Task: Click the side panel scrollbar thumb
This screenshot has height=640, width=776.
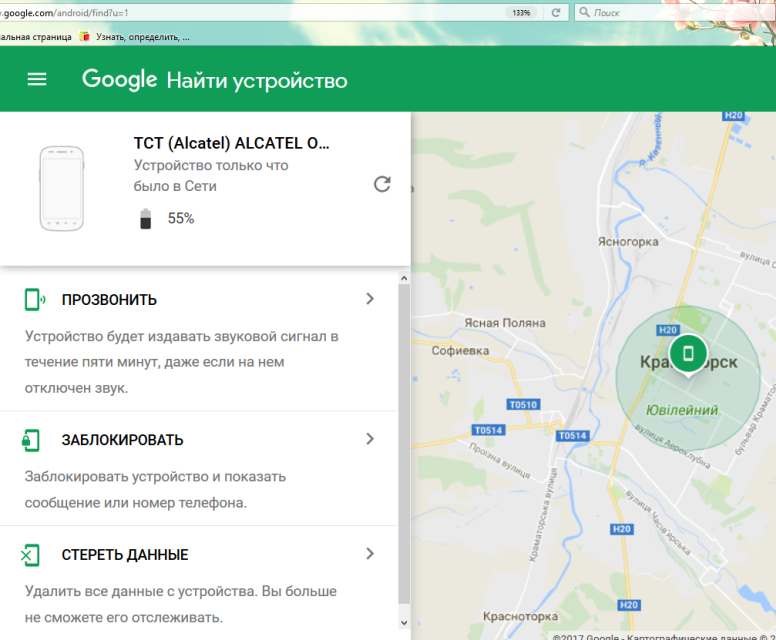Action: 404,443
